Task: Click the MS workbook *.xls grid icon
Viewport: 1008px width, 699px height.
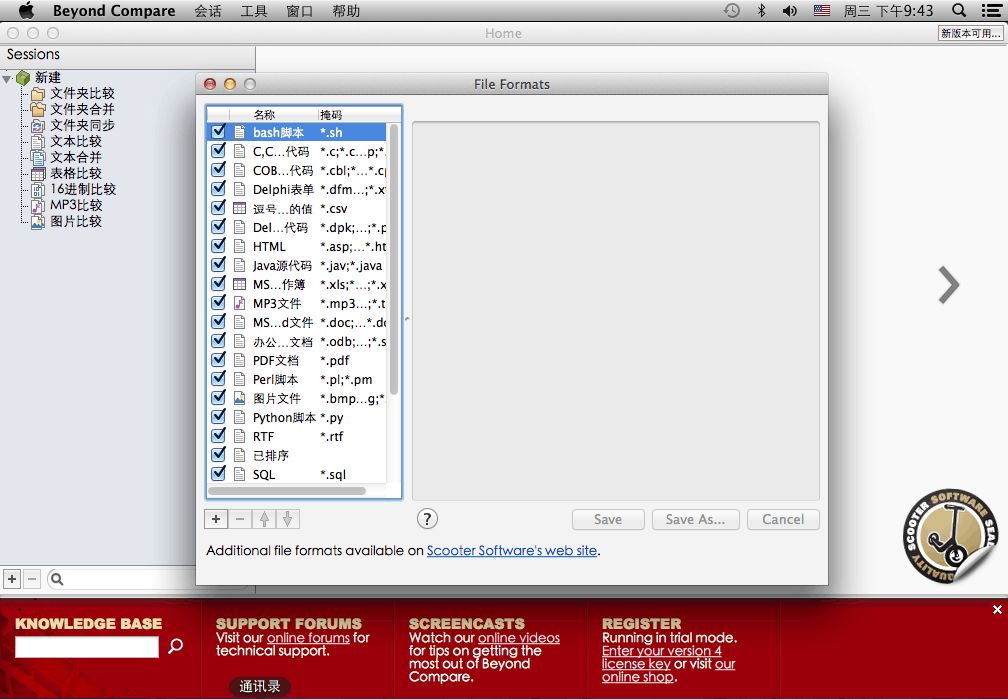Action: tap(239, 284)
